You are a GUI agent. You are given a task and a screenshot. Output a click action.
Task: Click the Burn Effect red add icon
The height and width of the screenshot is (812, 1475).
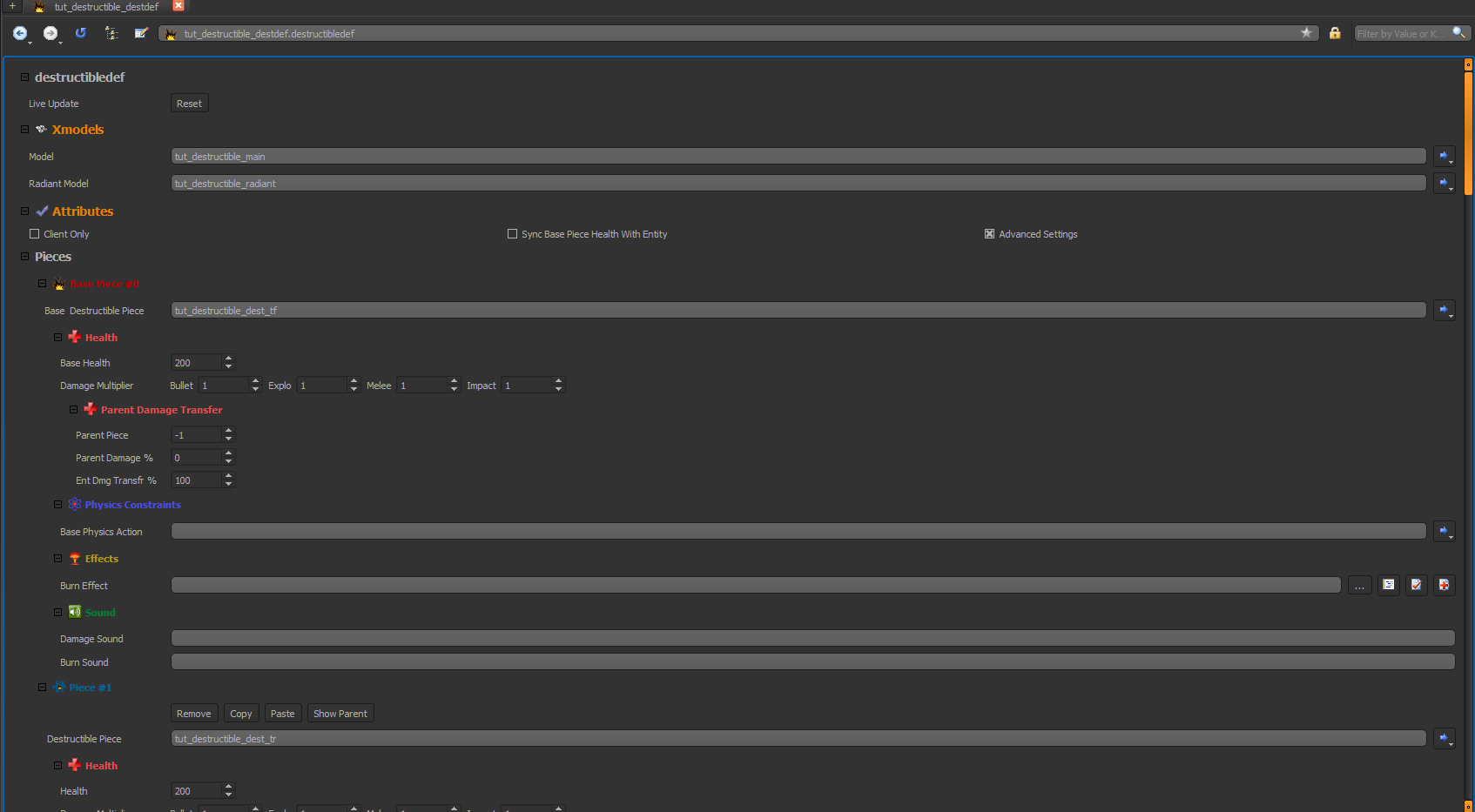click(x=1445, y=586)
